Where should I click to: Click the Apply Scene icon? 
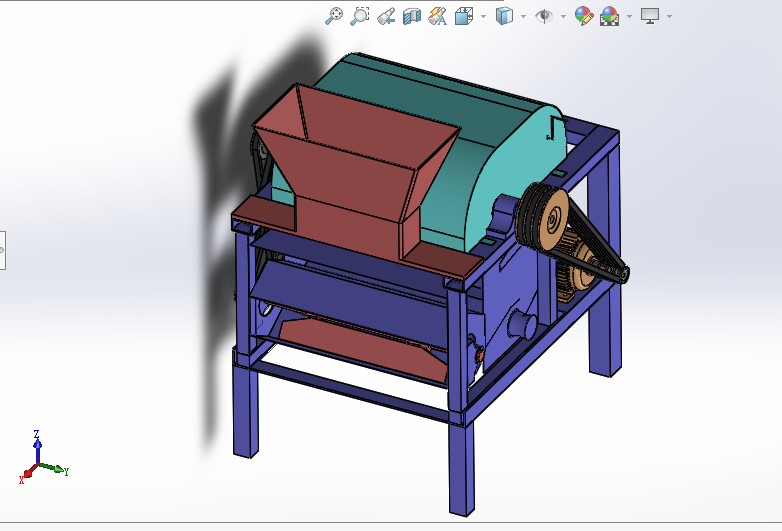(x=609, y=16)
